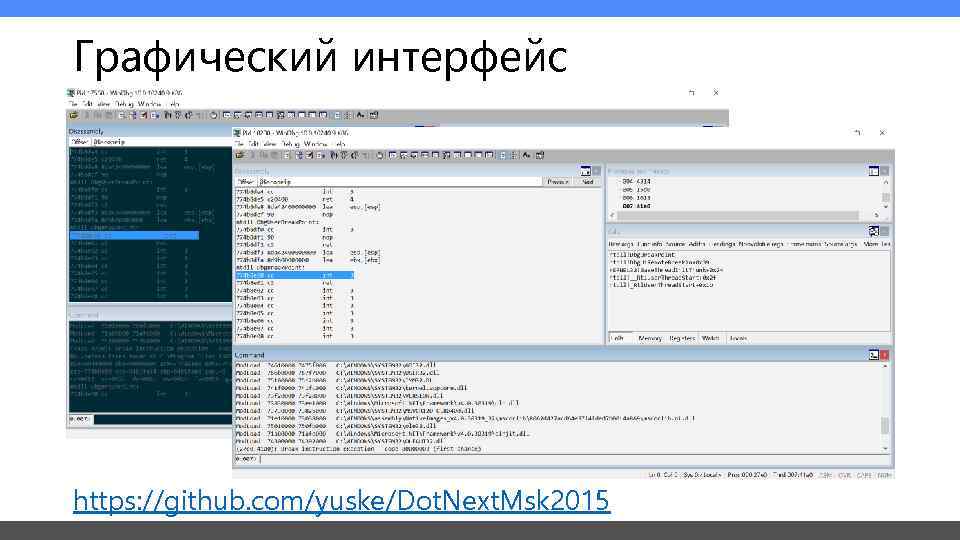Open Window menu in front WinDbg window
This screenshot has width=960, height=540.
coord(316,144)
